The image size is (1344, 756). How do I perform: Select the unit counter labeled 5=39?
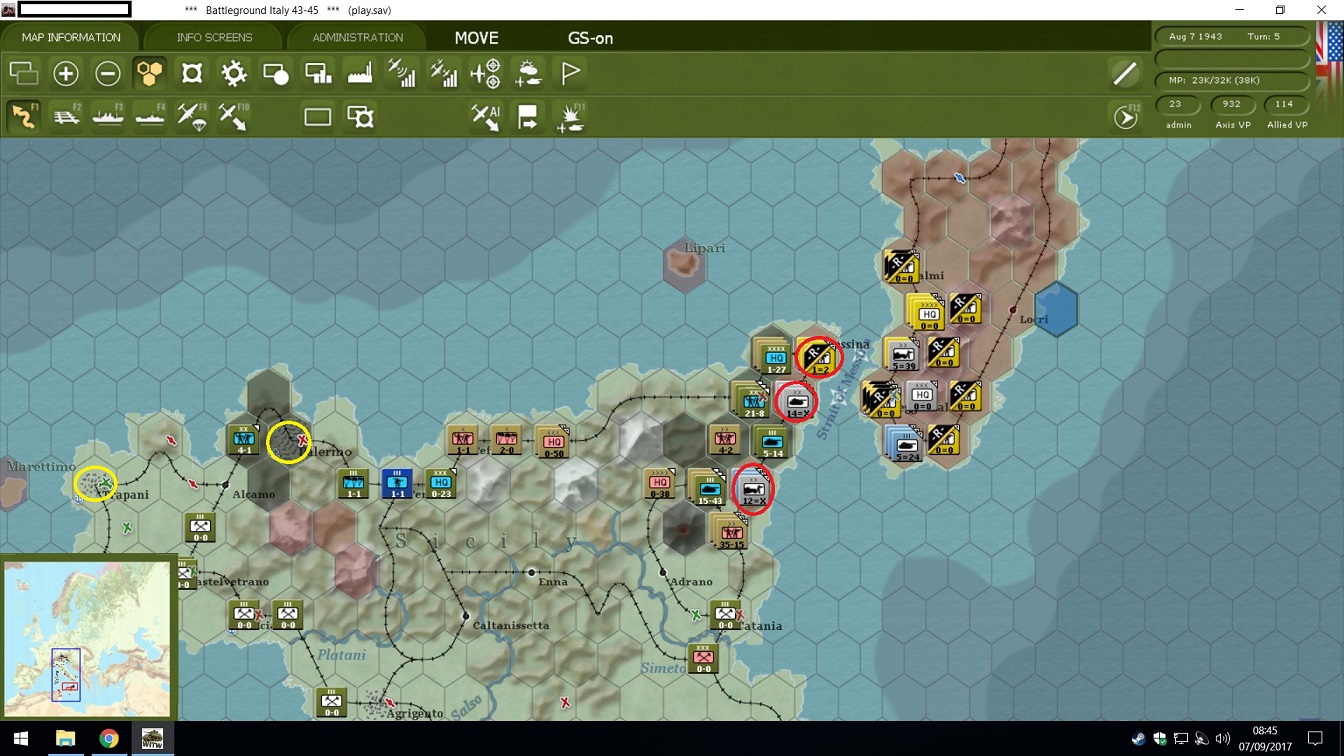pos(904,355)
